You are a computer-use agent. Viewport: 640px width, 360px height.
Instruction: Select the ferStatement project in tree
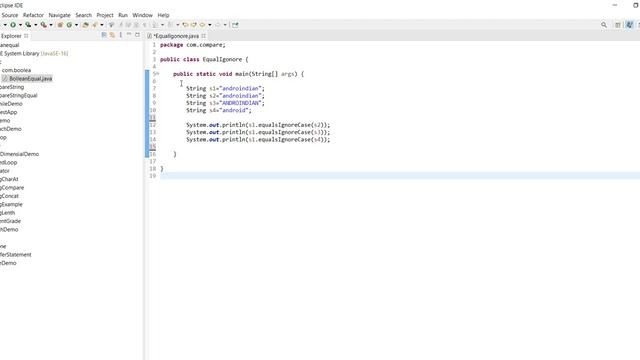pos(16,254)
